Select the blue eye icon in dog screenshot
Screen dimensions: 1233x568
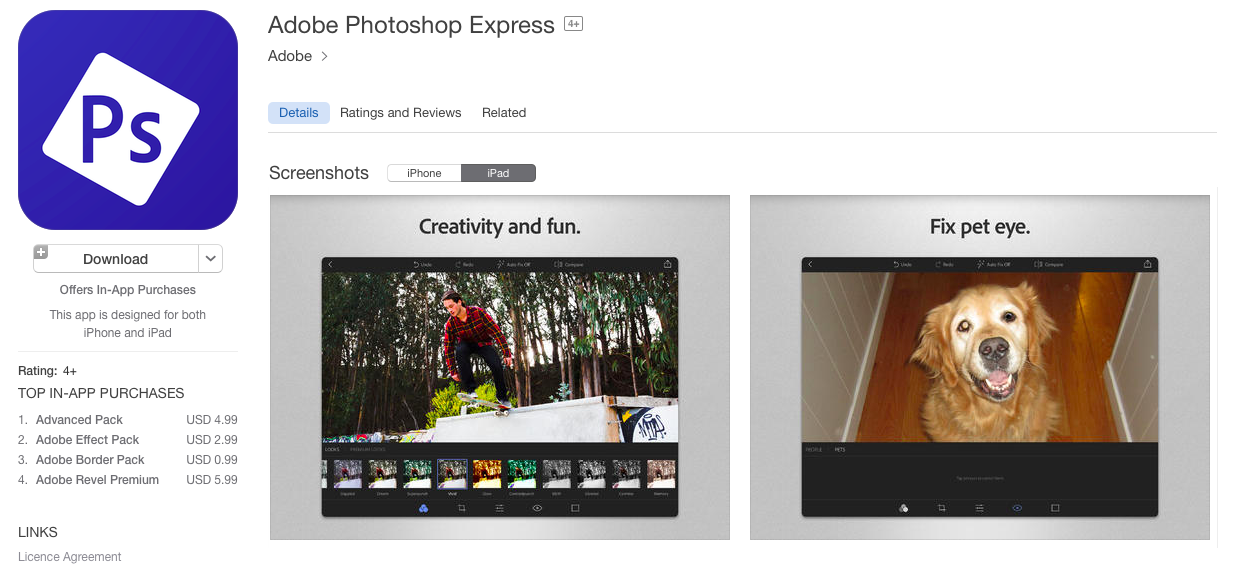[1017, 508]
